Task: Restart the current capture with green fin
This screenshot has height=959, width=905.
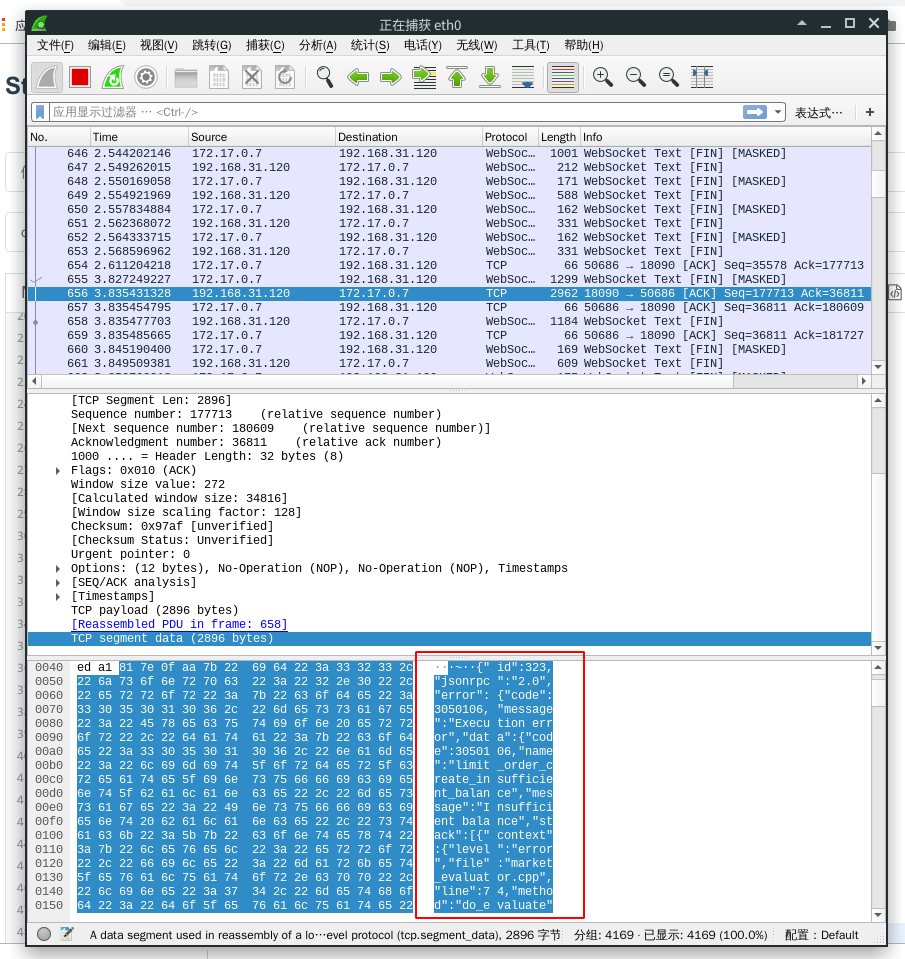Action: click(x=113, y=78)
